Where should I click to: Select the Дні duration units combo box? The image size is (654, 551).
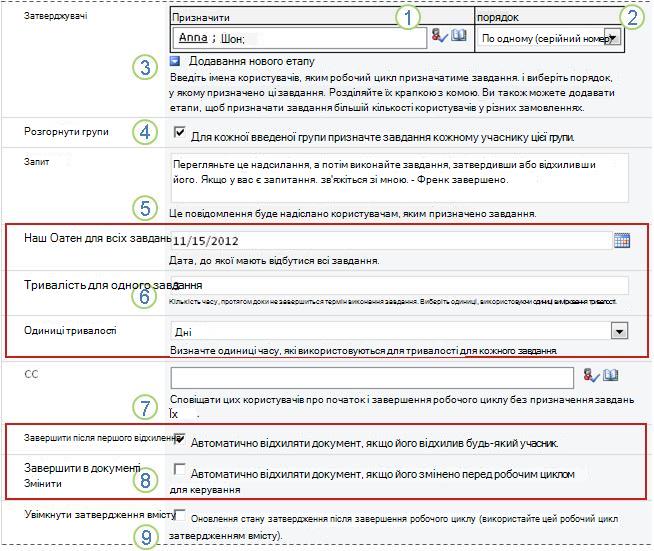click(x=400, y=332)
